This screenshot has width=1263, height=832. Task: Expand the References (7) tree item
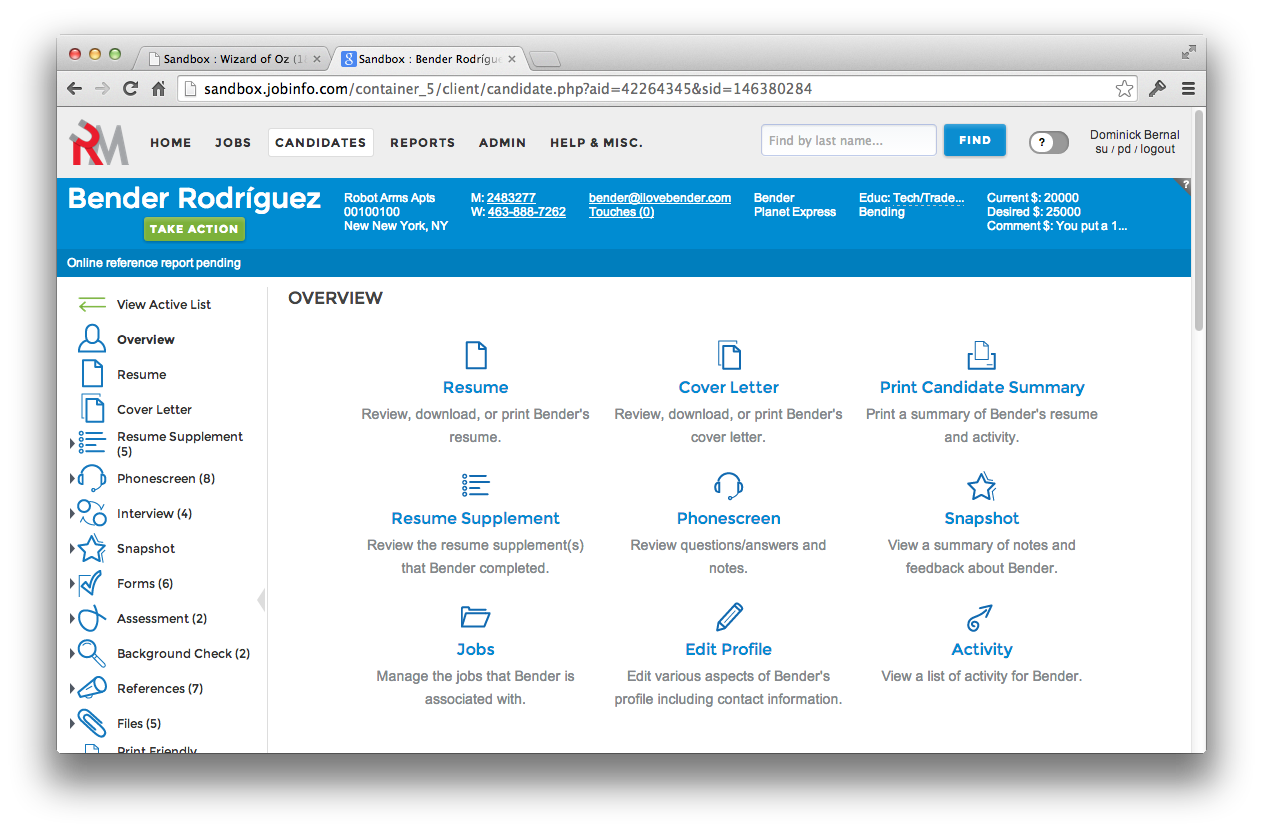(x=72, y=689)
